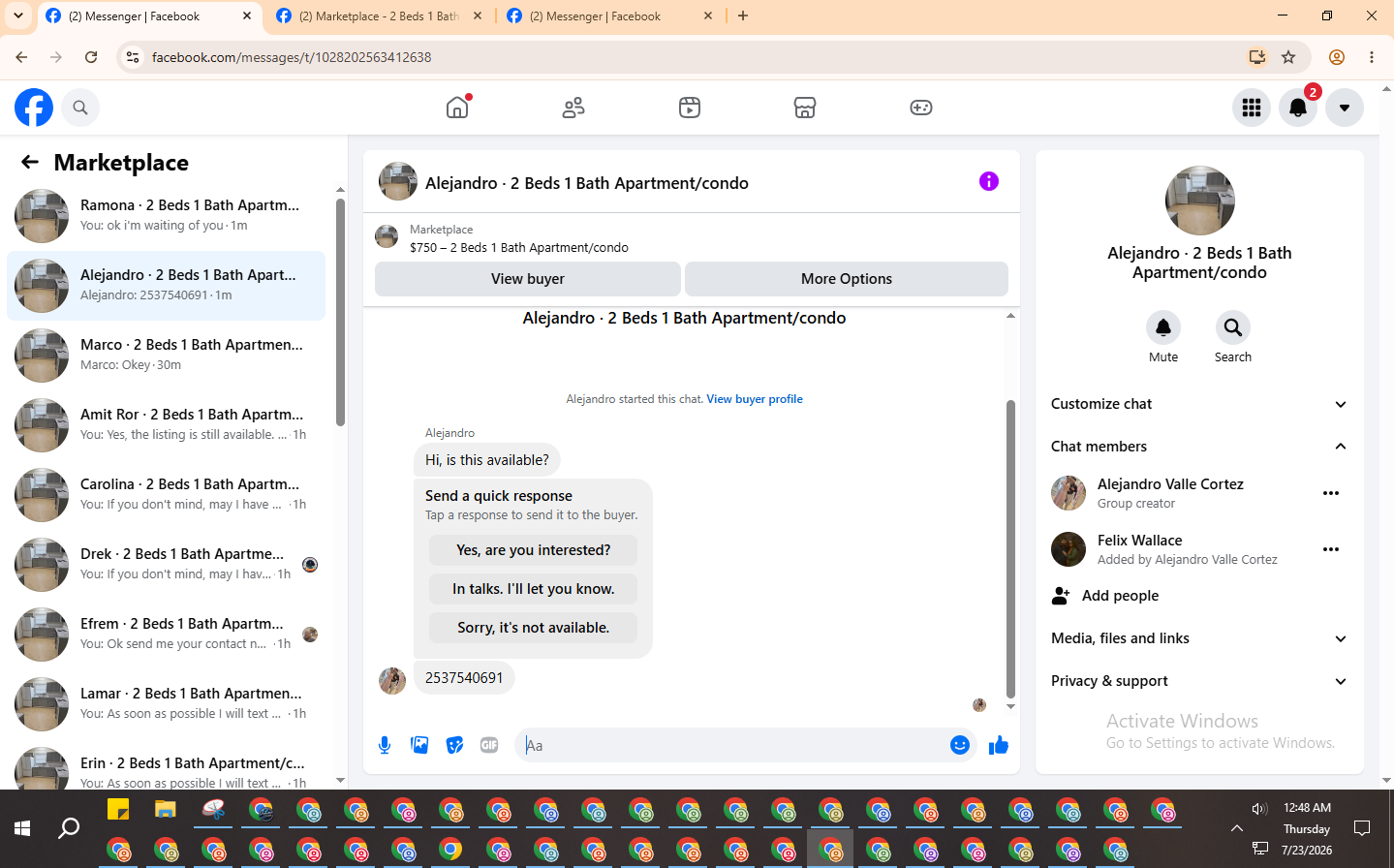Open emoji picker in message box

click(960, 745)
